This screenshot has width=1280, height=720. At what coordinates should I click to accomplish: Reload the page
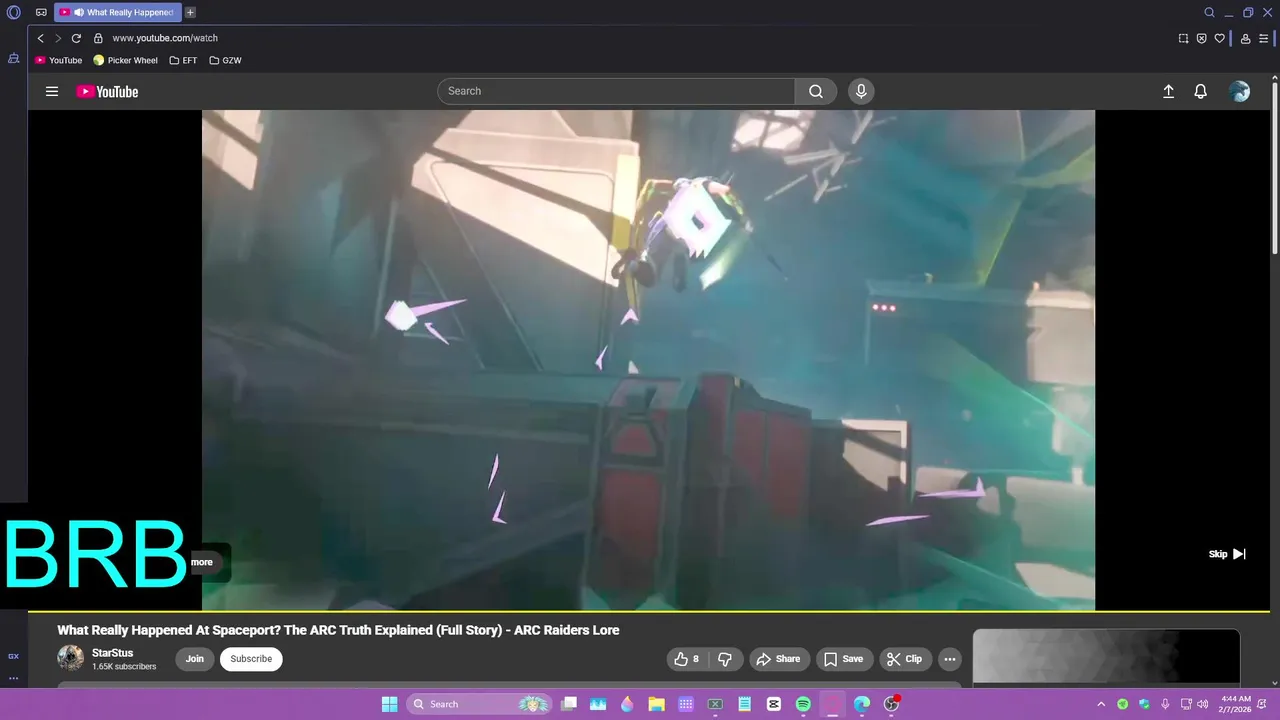[x=76, y=38]
